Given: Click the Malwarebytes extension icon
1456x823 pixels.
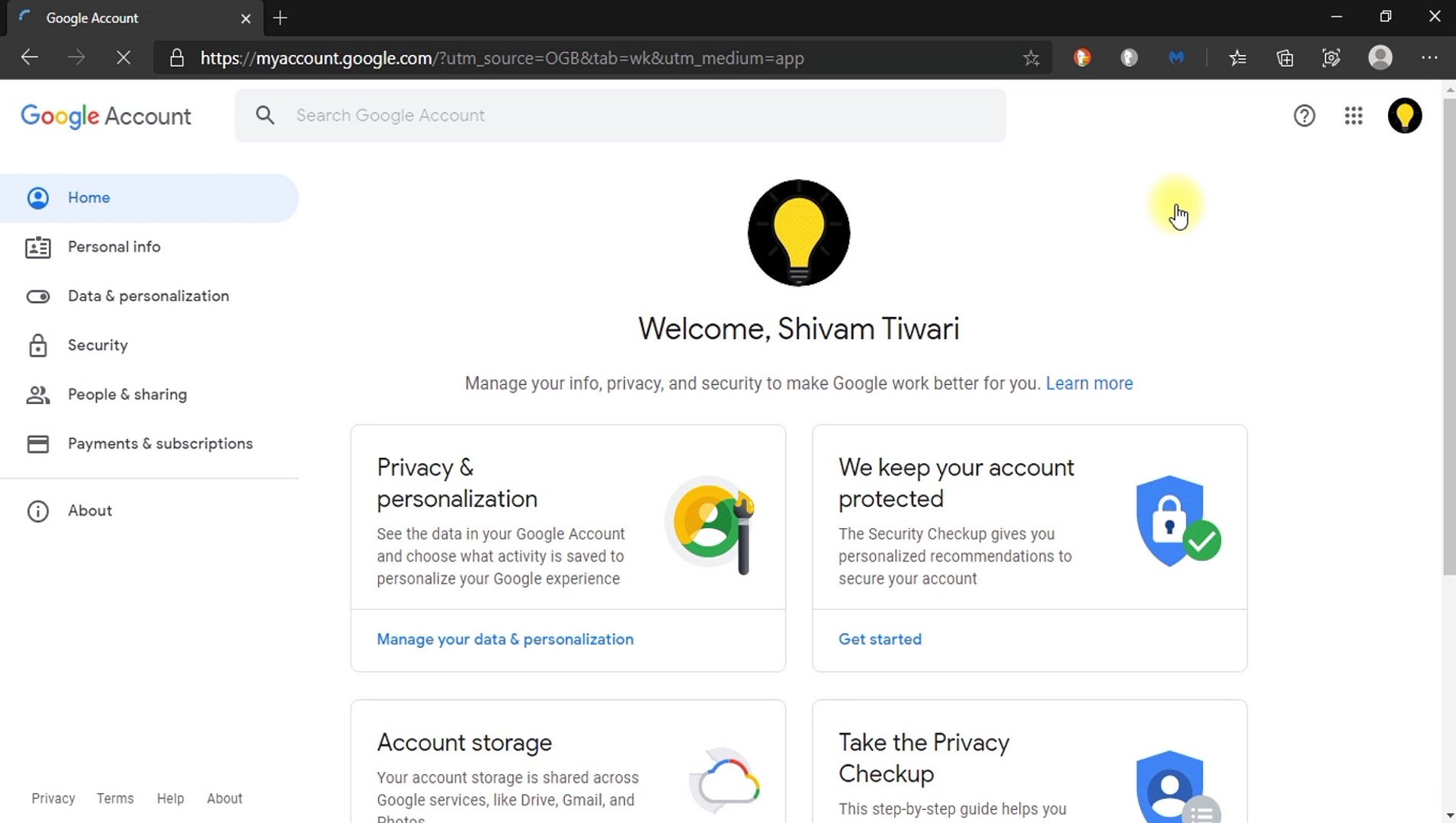Looking at the screenshot, I should tap(1178, 57).
